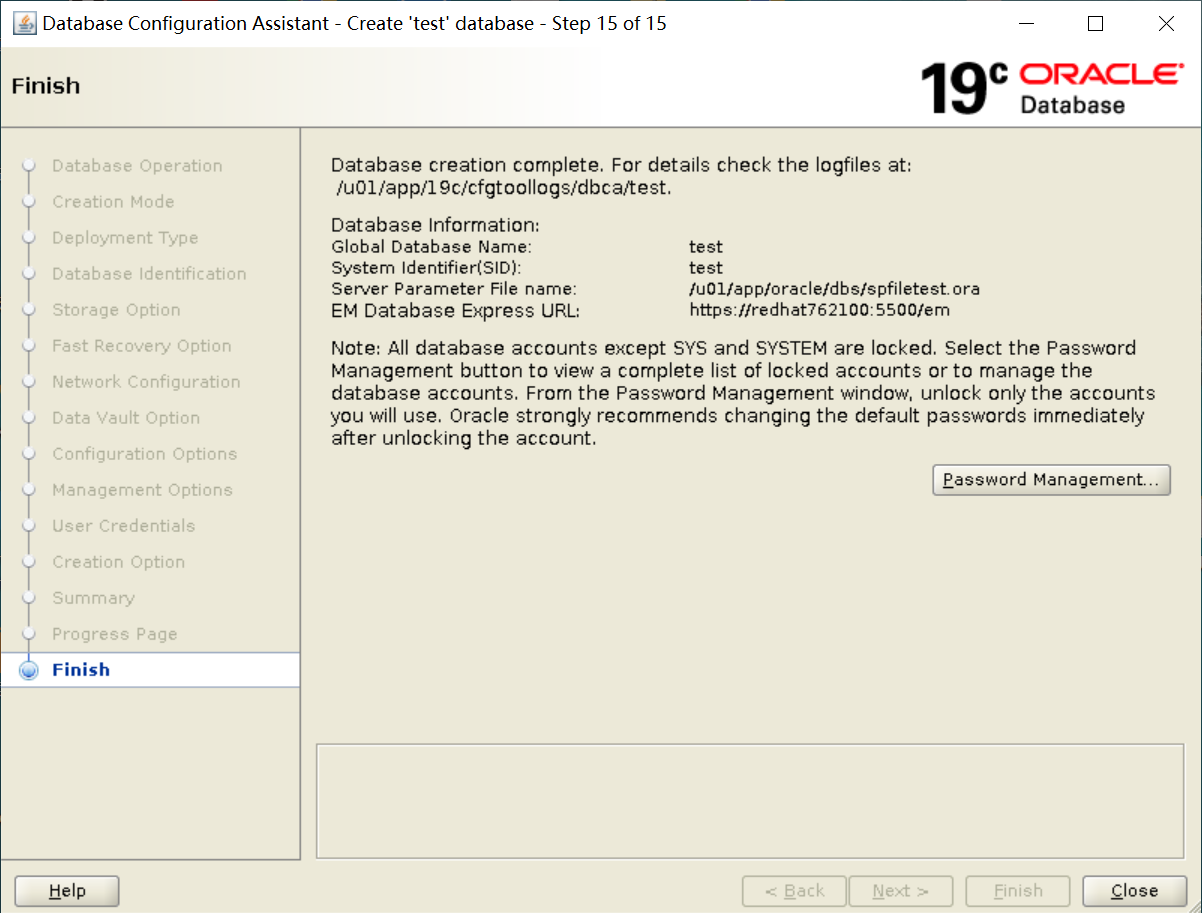Image resolution: width=1202 pixels, height=913 pixels.
Task: Click the Help button
Action: click(67, 891)
